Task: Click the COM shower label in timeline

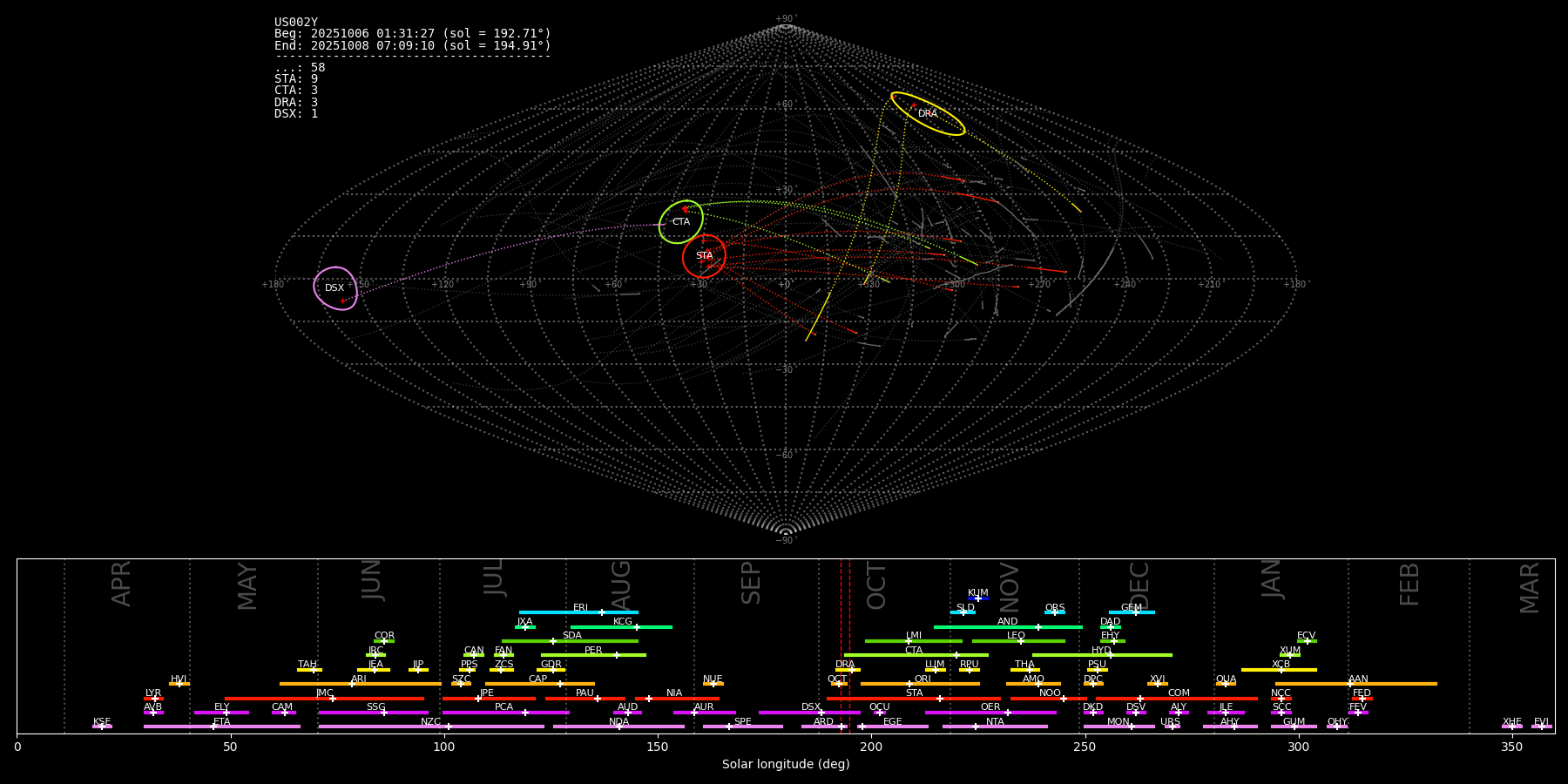Action: point(1179,693)
